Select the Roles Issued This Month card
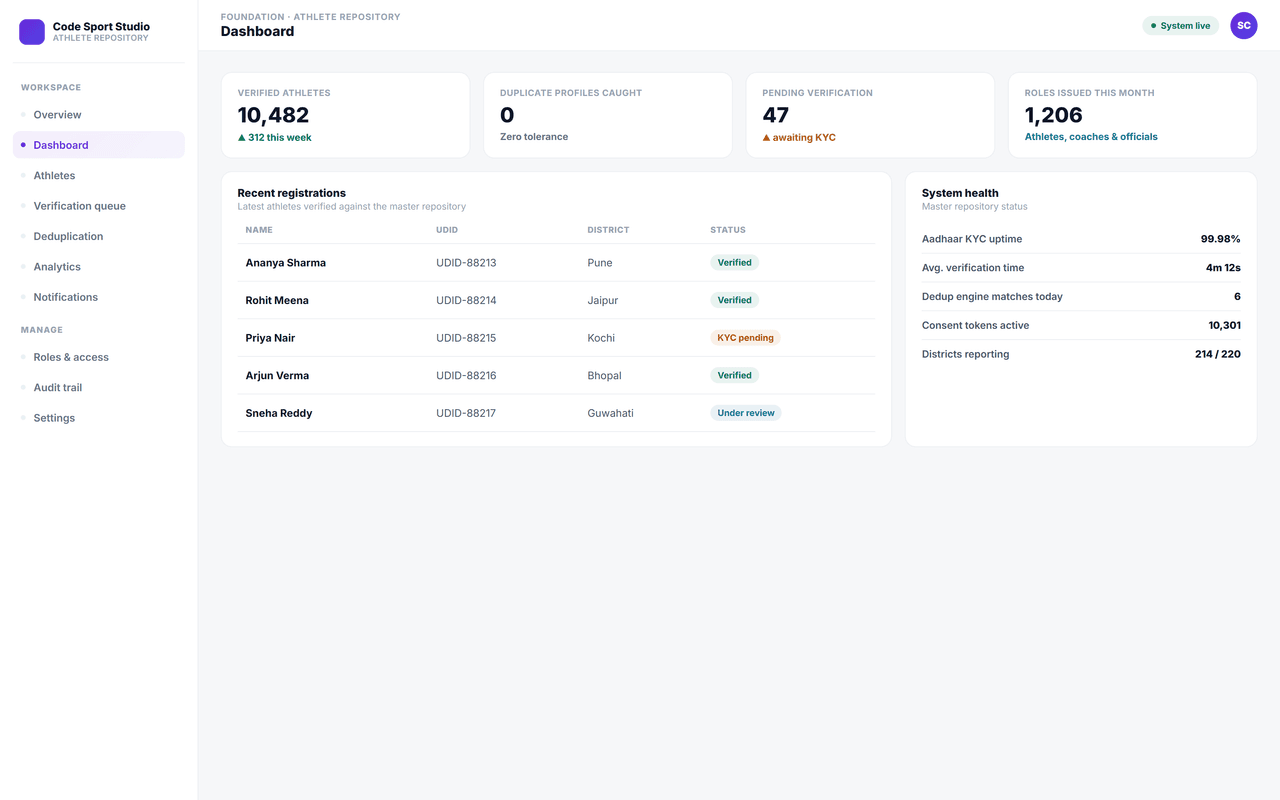Image resolution: width=1280 pixels, height=800 pixels. (1132, 115)
